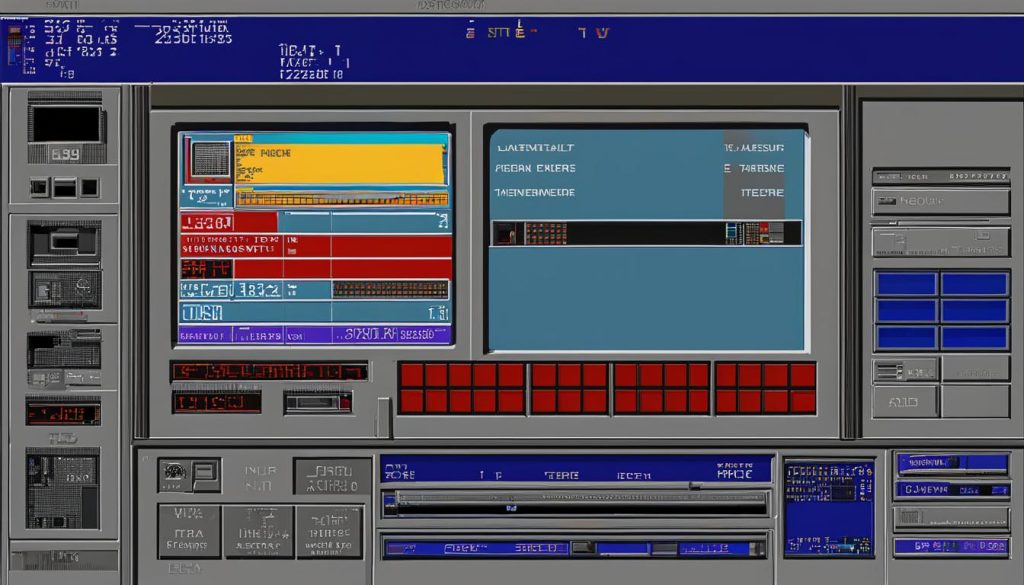Screen dimensions: 1024x585
Task: Select the third text row in the right blue screen
Action: [x=640, y=193]
